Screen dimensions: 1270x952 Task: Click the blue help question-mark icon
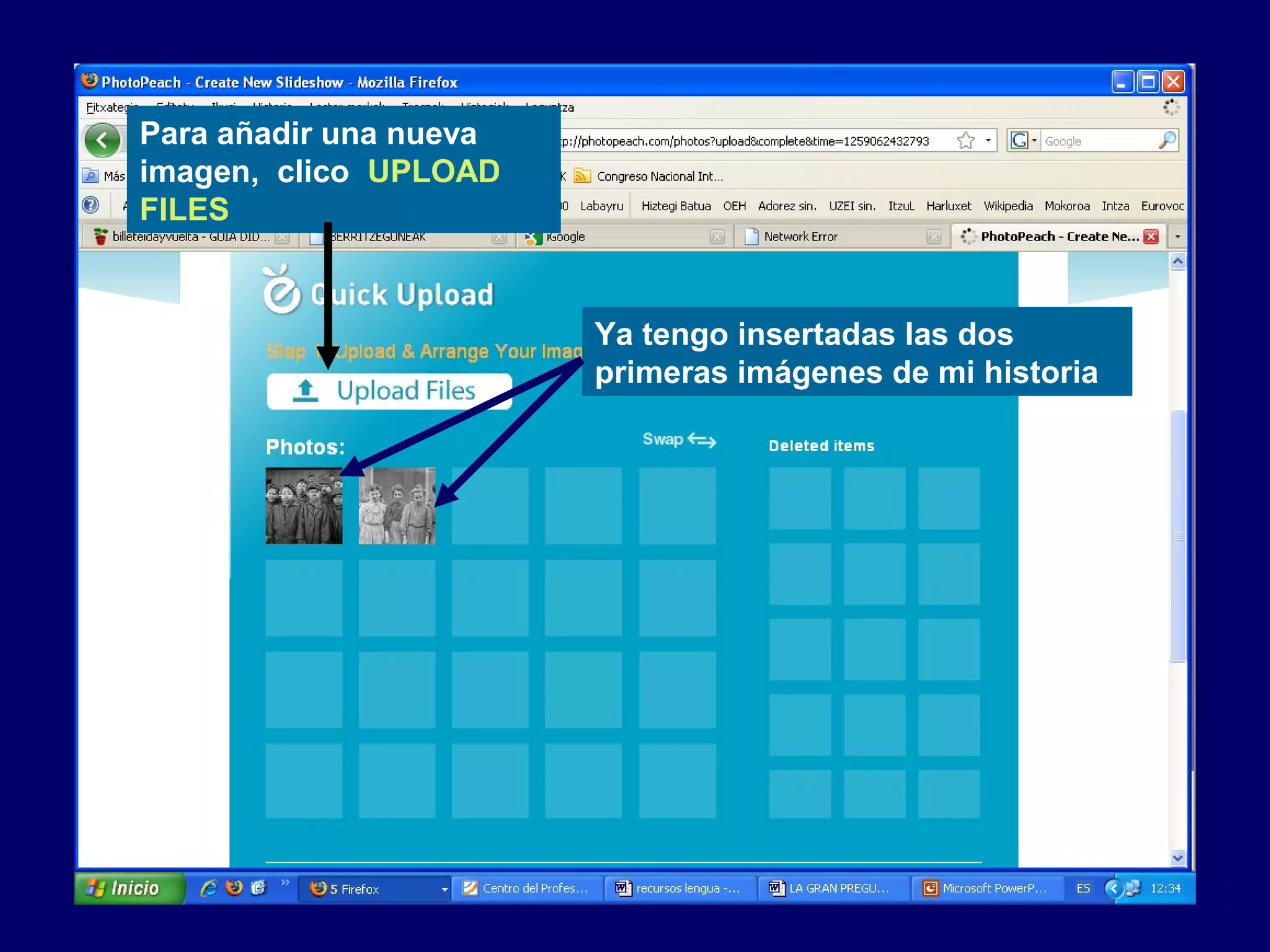click(91, 205)
